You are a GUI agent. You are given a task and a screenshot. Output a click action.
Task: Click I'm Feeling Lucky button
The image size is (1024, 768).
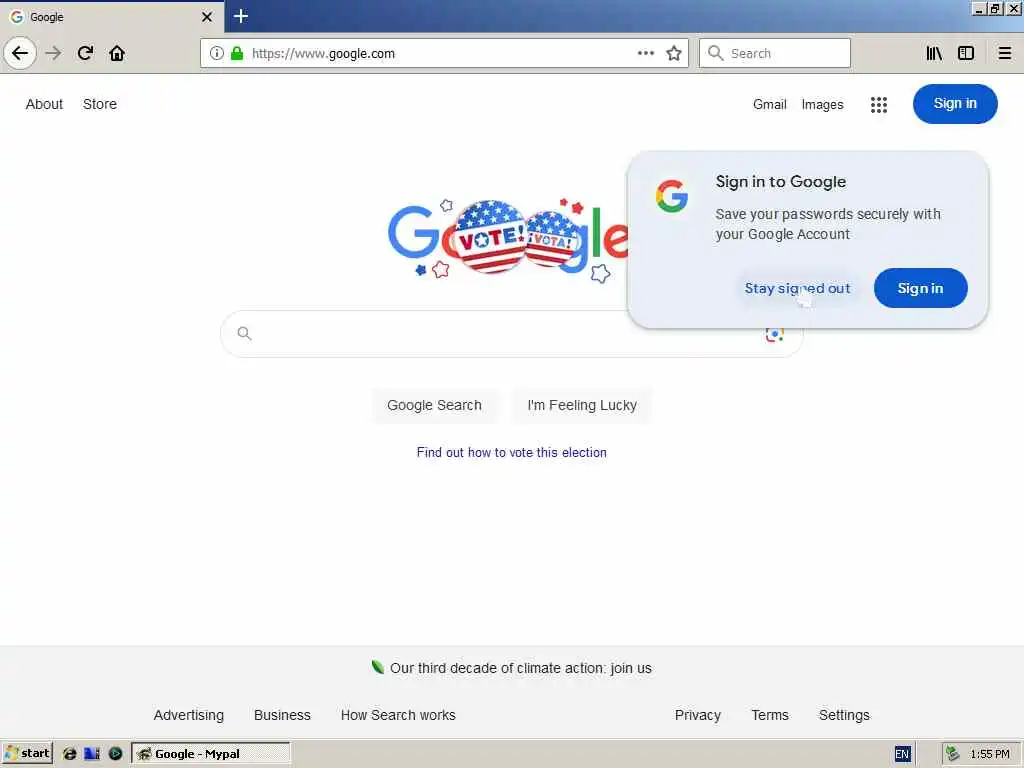pos(582,405)
